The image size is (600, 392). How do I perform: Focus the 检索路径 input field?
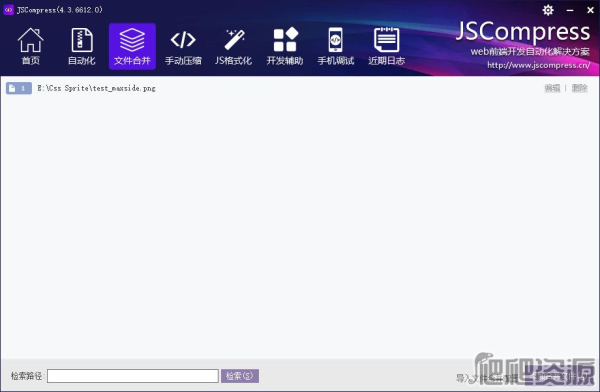133,376
